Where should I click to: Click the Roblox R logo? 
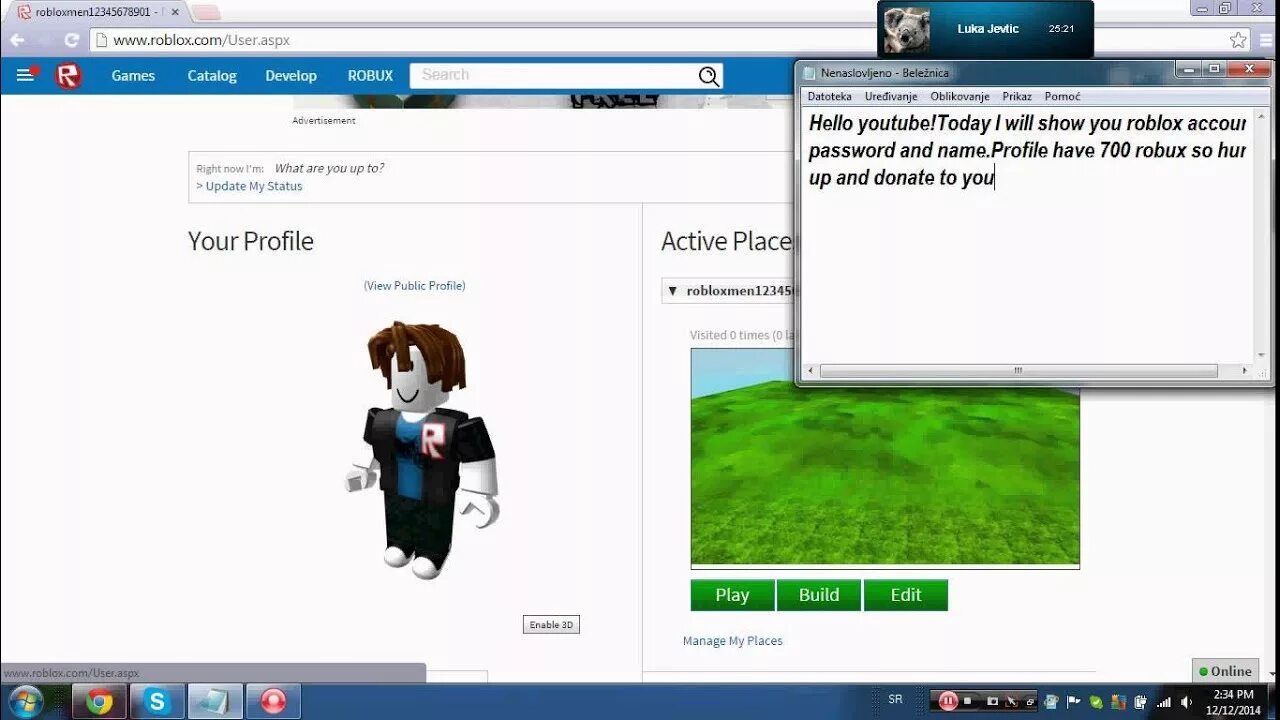[68, 75]
